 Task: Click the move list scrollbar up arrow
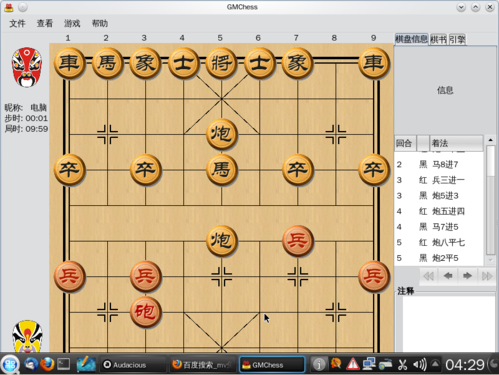tap(490, 140)
